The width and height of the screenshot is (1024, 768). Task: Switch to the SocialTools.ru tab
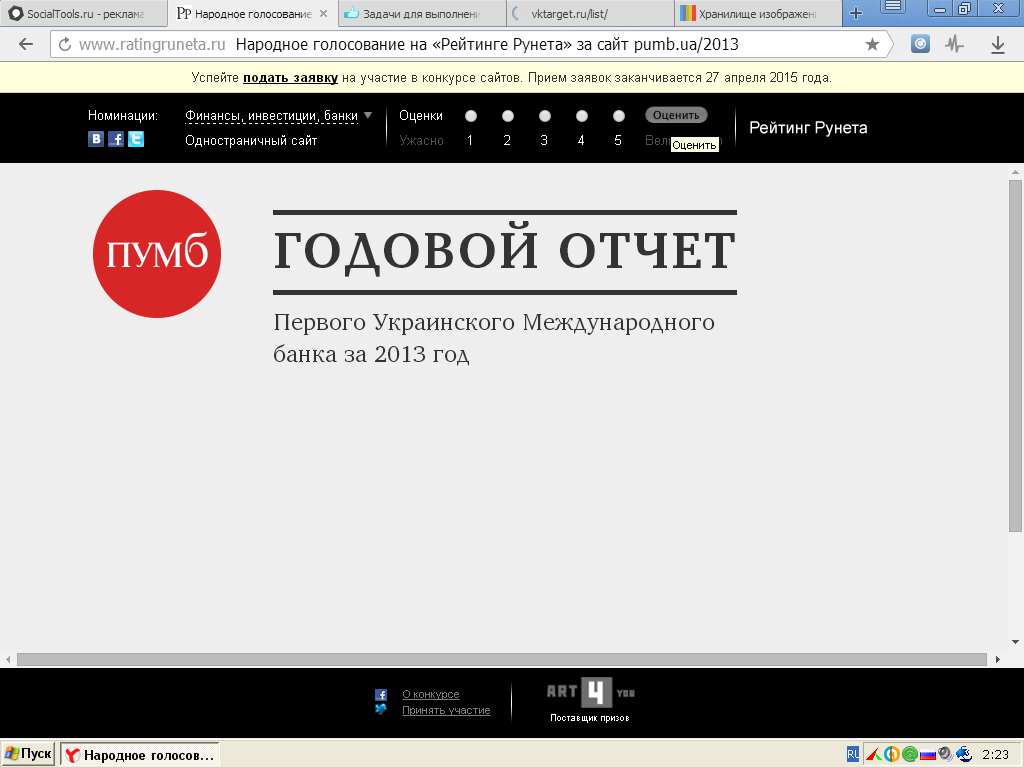coord(83,13)
